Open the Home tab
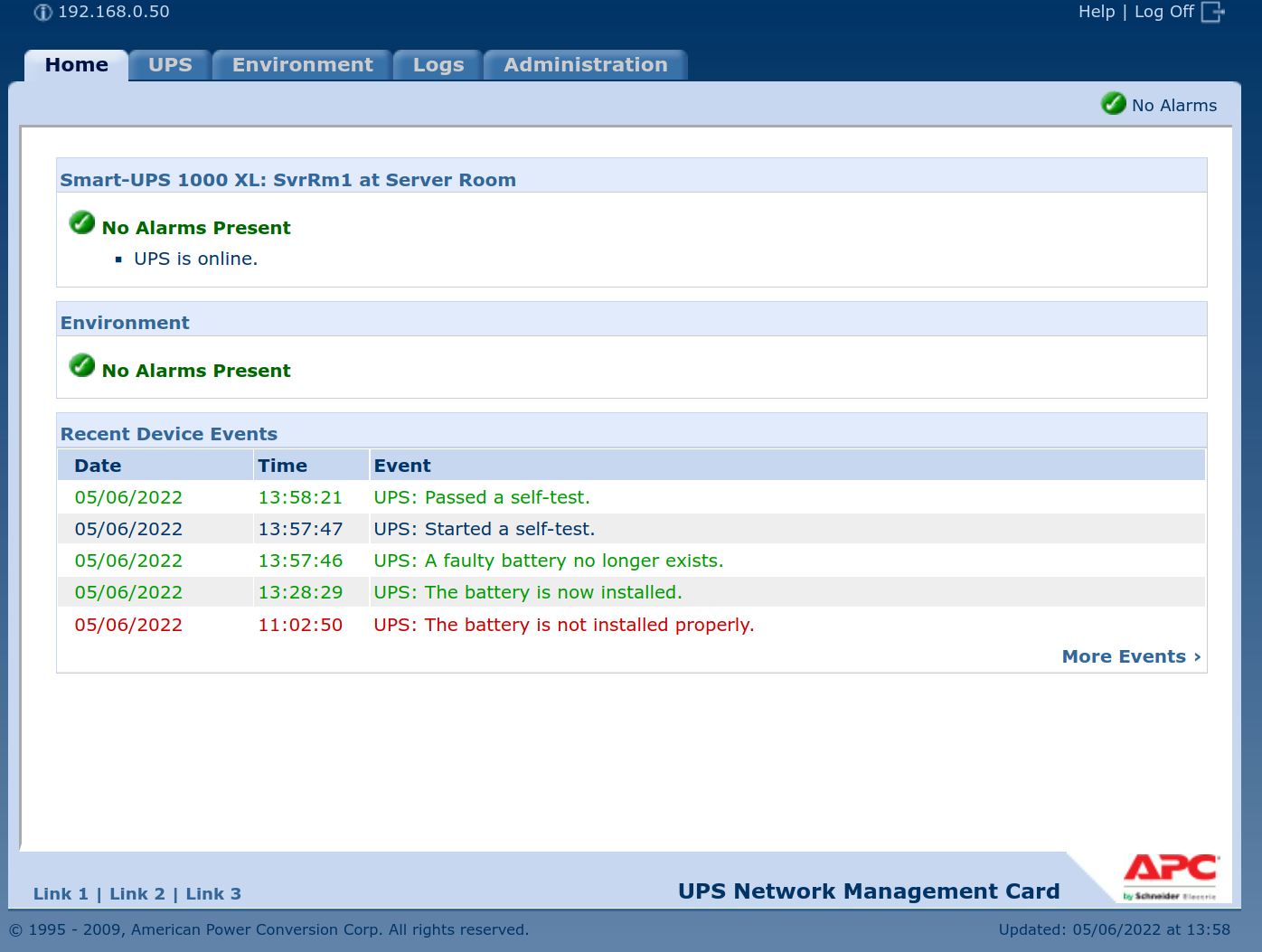This screenshot has width=1262, height=952. [77, 65]
